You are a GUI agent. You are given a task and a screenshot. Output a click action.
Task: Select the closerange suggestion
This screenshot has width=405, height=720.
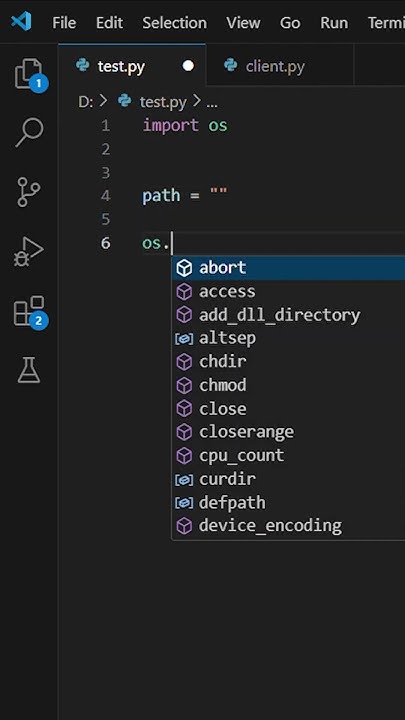(x=288, y=432)
